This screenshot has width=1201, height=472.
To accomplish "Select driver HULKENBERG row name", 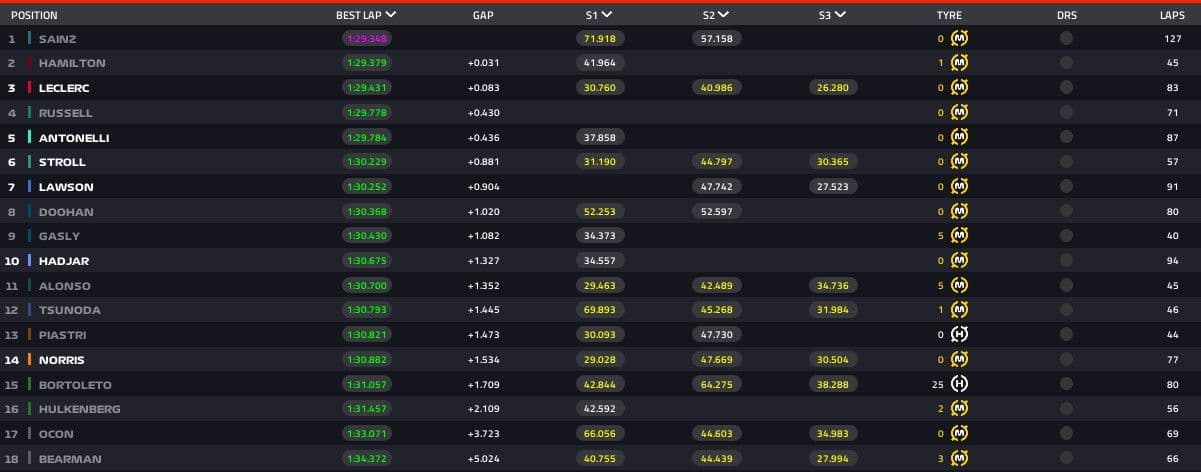I will [79, 409].
